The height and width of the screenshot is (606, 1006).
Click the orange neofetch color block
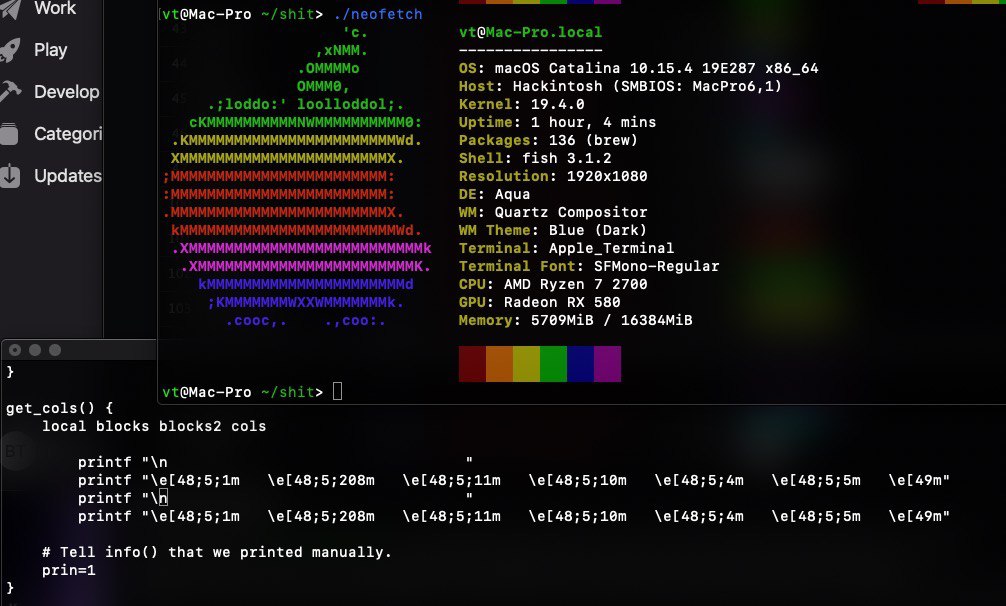click(500, 364)
